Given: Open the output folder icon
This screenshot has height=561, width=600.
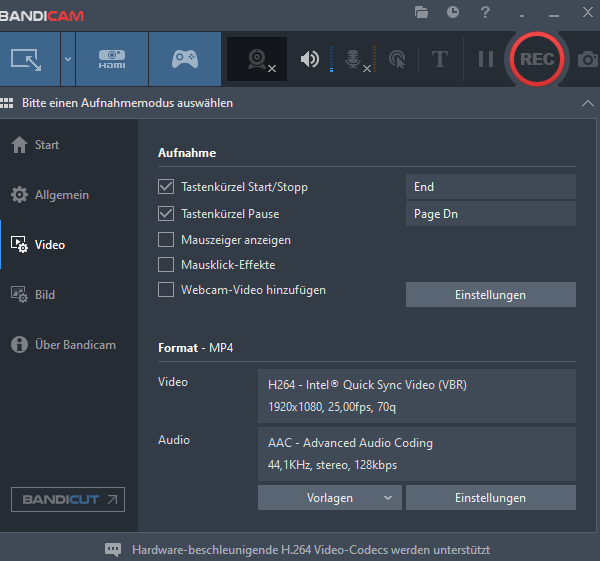Looking at the screenshot, I should (x=421, y=12).
